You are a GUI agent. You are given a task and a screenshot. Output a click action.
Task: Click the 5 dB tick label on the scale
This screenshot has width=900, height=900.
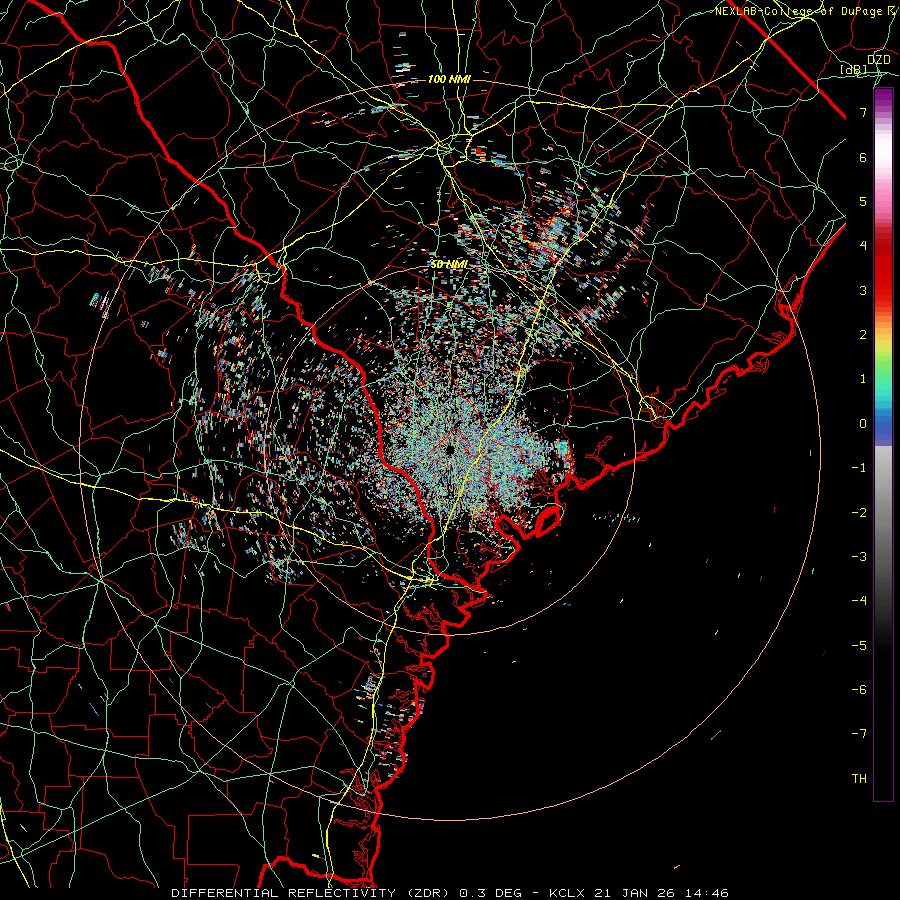pyautogui.click(x=863, y=201)
